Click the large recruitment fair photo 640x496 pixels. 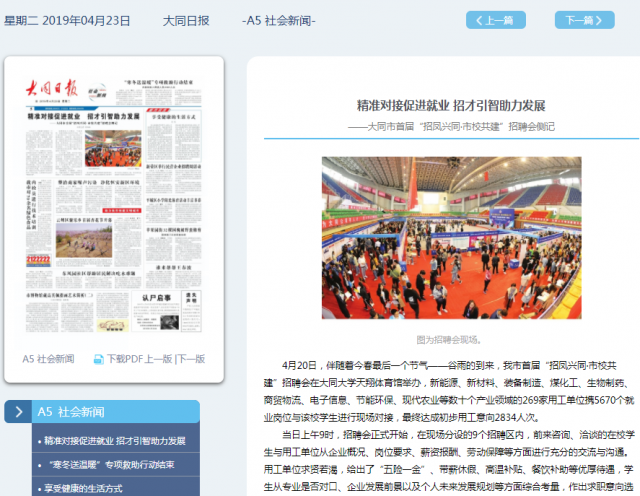point(451,238)
